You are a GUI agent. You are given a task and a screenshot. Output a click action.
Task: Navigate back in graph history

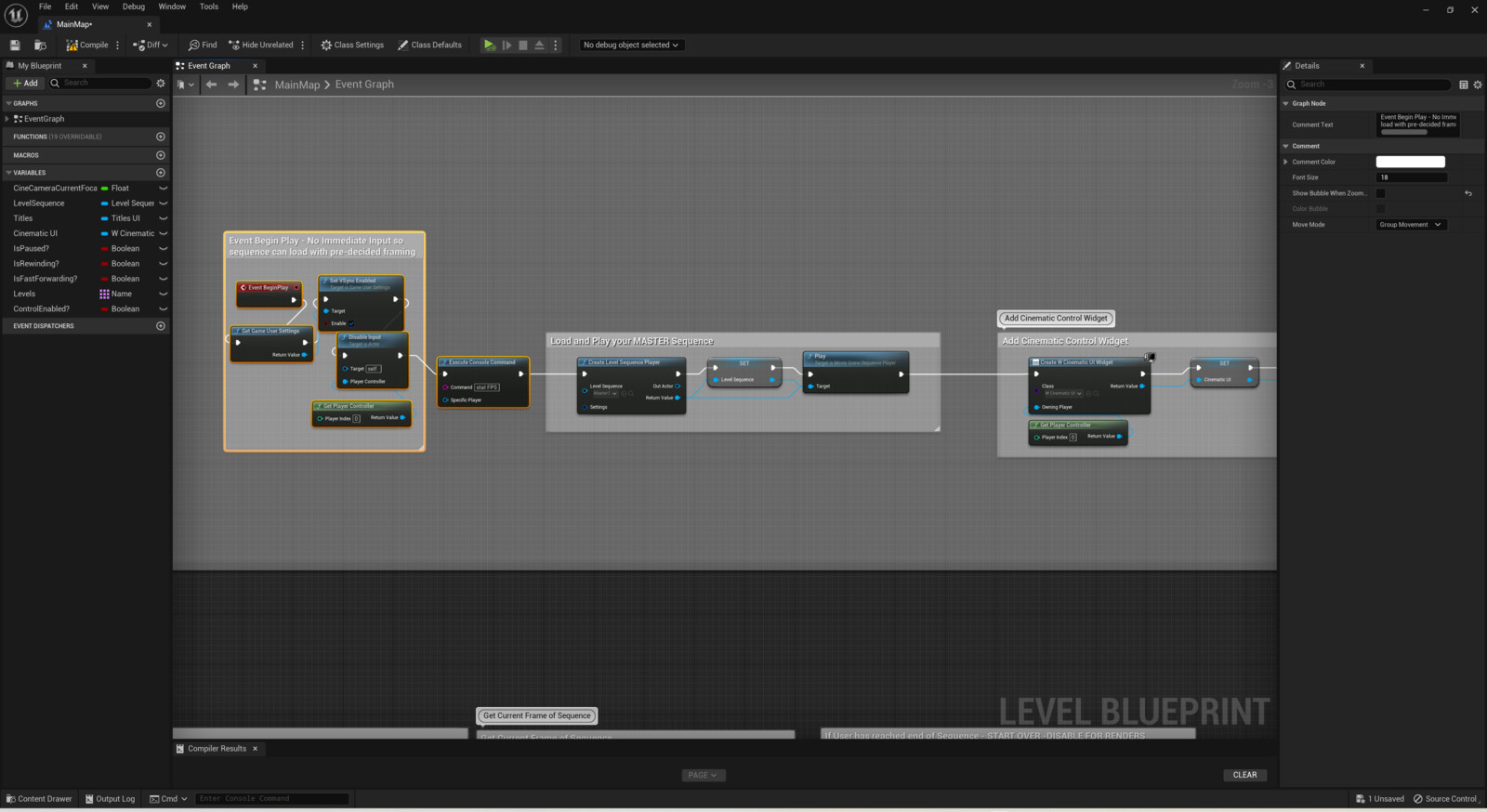[211, 85]
